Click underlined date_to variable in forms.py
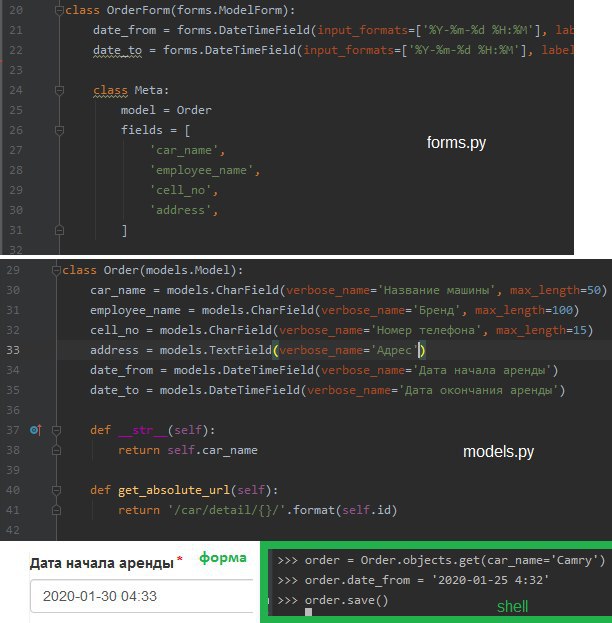Viewport: 612px width, 623px height. click(117, 50)
